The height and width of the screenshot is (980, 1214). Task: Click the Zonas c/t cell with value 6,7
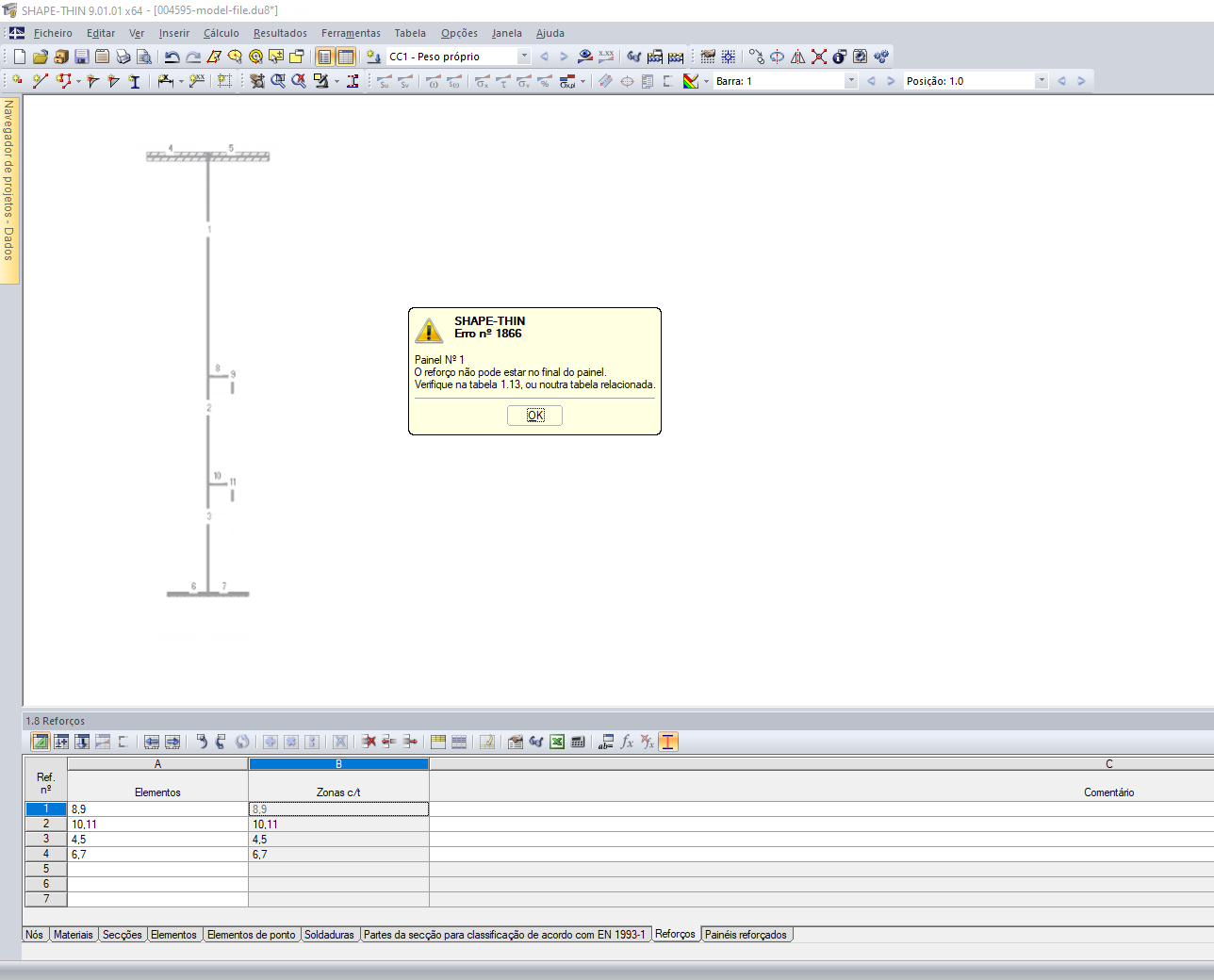pos(338,855)
